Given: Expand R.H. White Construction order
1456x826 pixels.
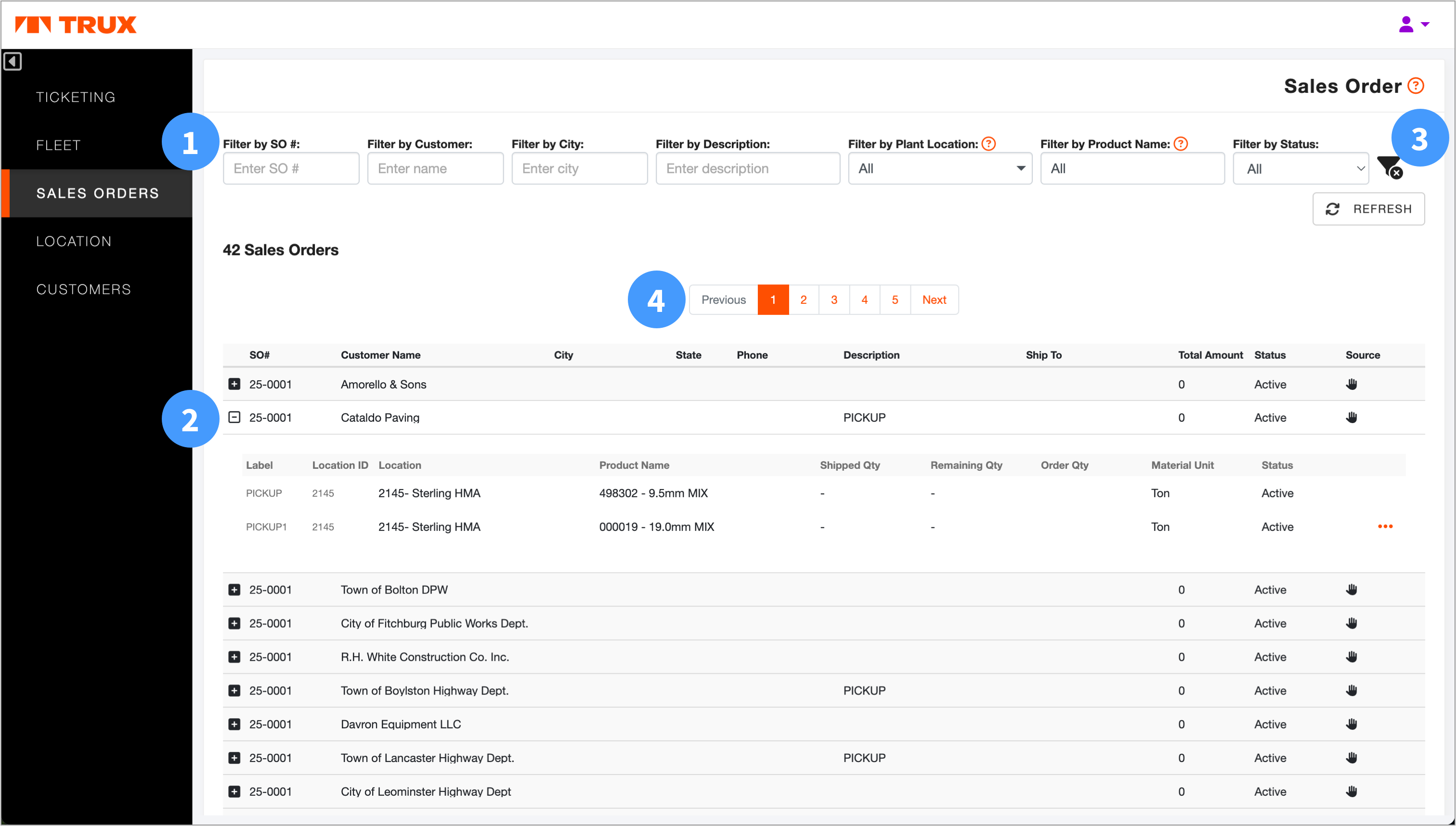Looking at the screenshot, I should coord(234,657).
